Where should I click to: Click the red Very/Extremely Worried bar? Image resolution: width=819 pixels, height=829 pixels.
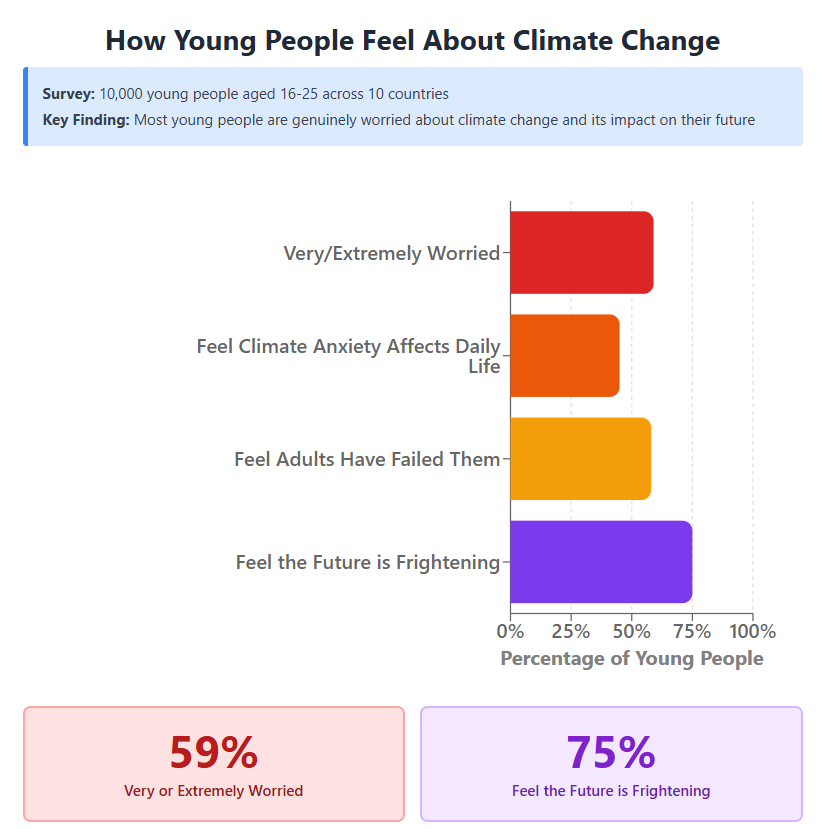[581, 253]
